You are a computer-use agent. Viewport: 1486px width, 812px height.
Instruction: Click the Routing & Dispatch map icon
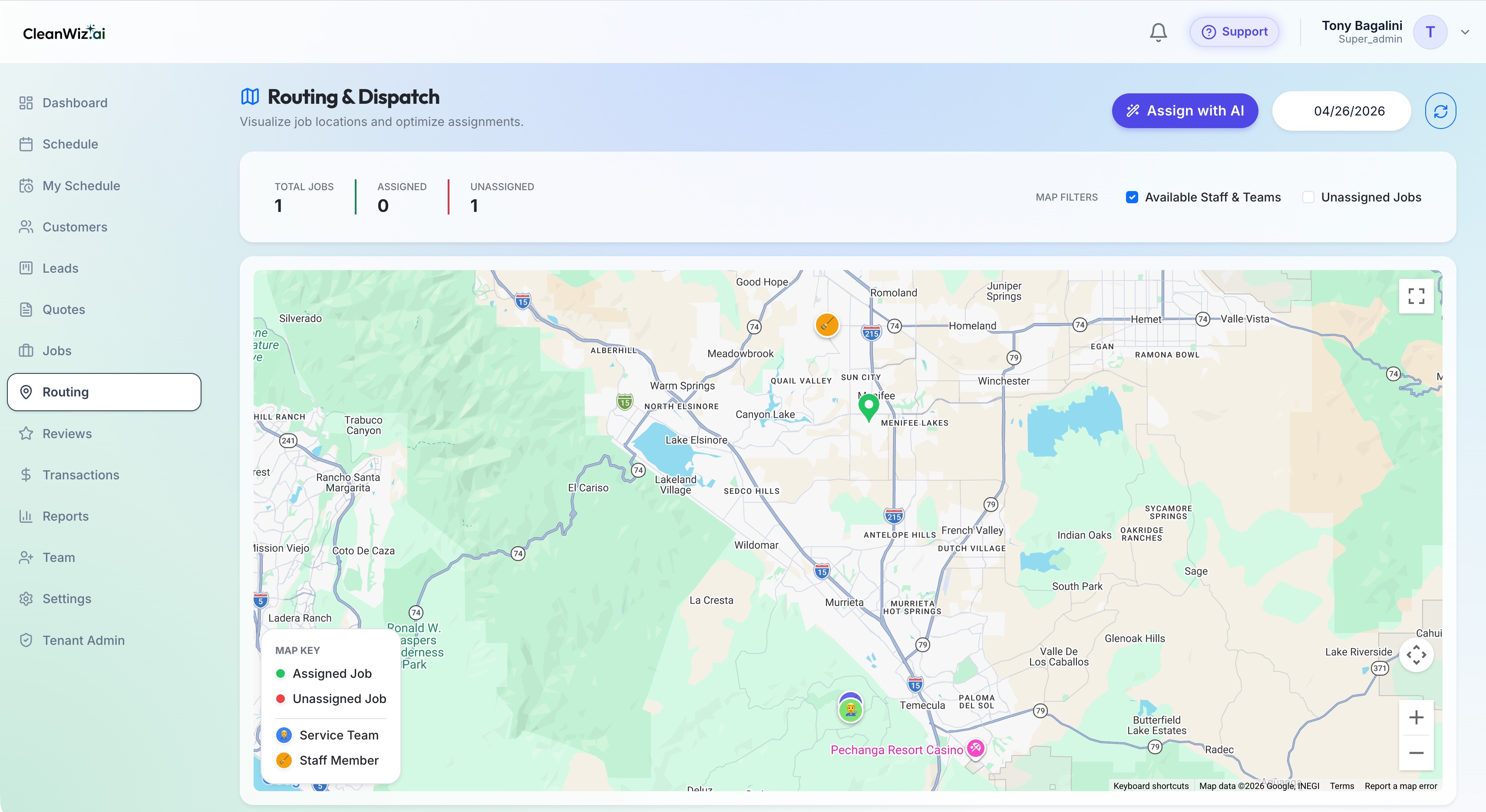250,96
